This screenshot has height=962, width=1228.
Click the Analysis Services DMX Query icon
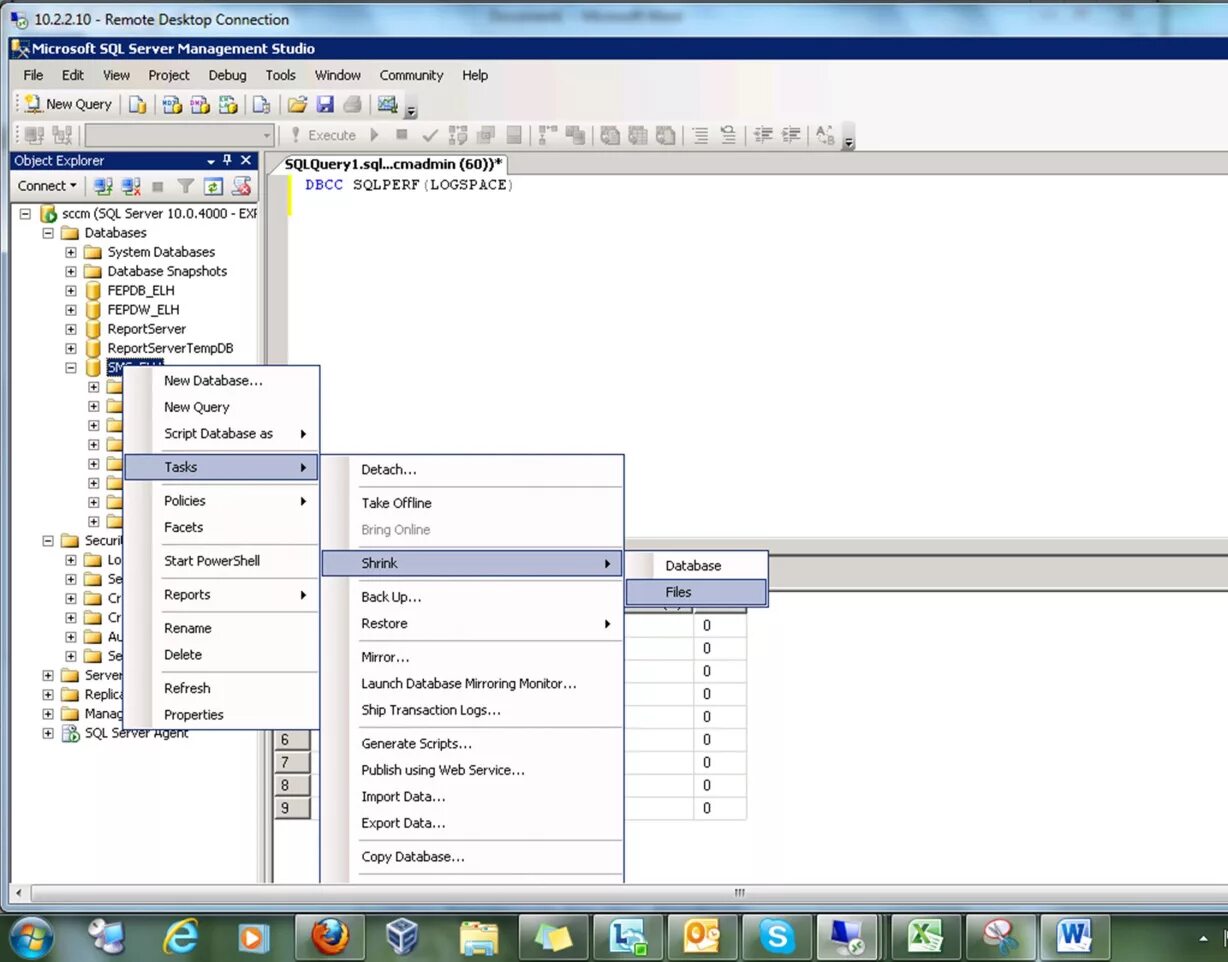(x=200, y=104)
